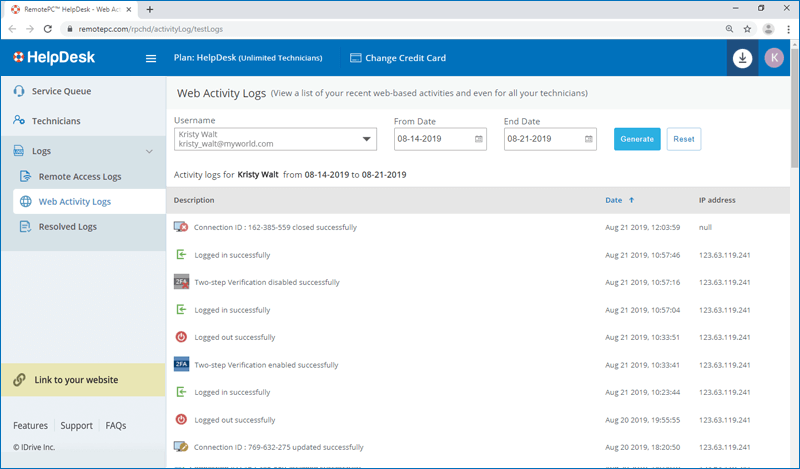Click the From Date input field
Image resolution: width=800 pixels, height=469 pixels.
click(432, 139)
